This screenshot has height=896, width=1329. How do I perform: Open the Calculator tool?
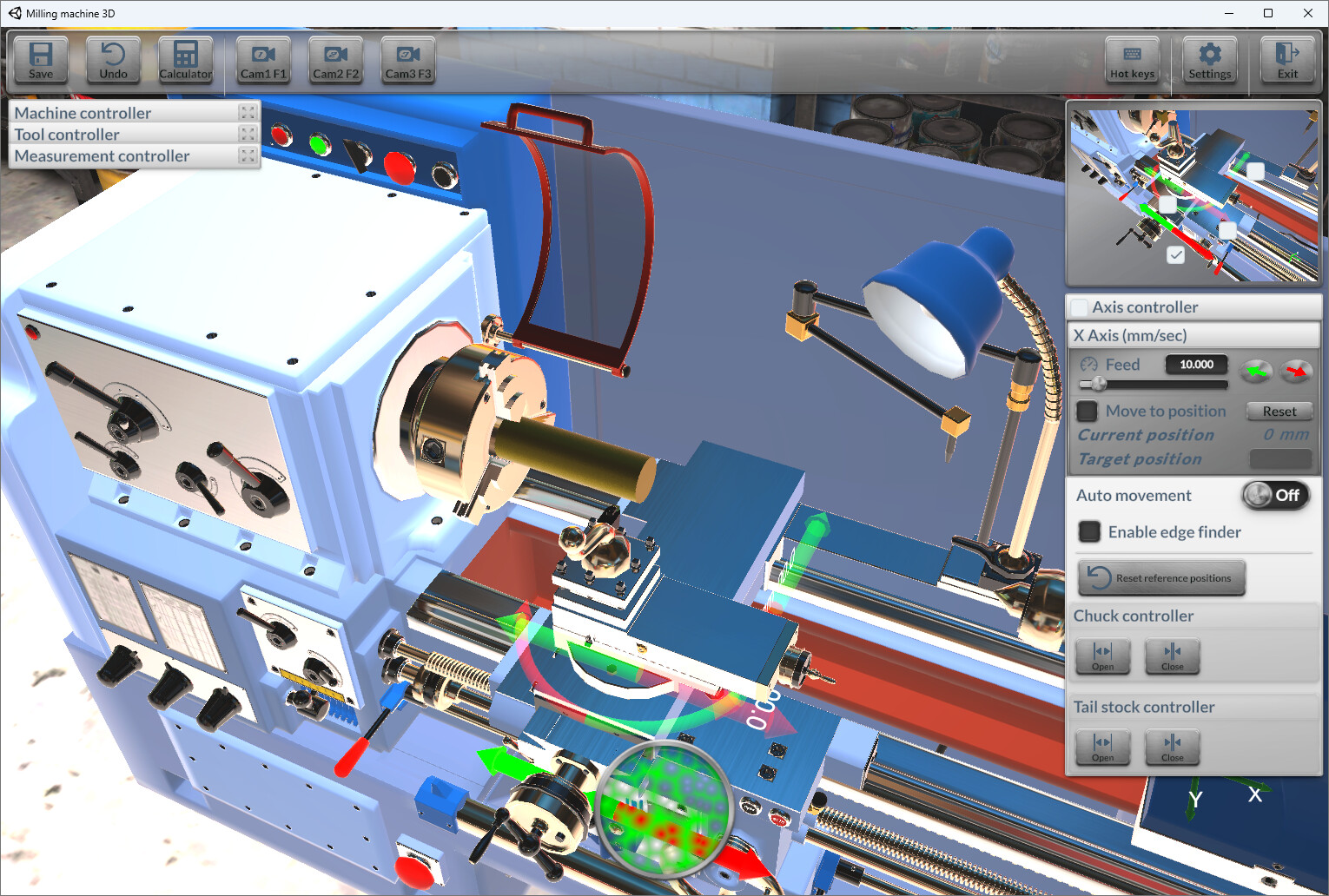pos(185,59)
